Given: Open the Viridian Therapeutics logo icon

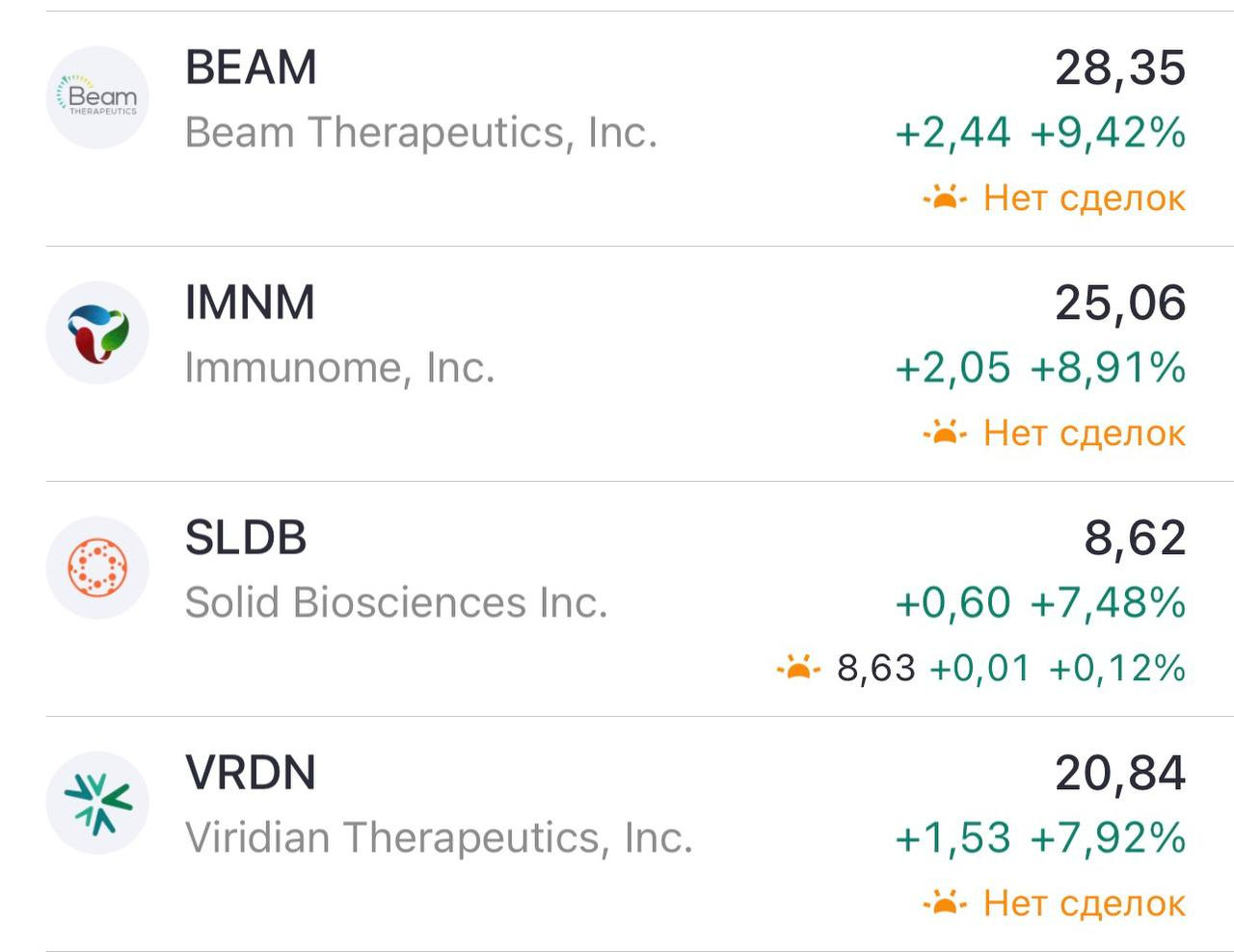Looking at the screenshot, I should [97, 803].
